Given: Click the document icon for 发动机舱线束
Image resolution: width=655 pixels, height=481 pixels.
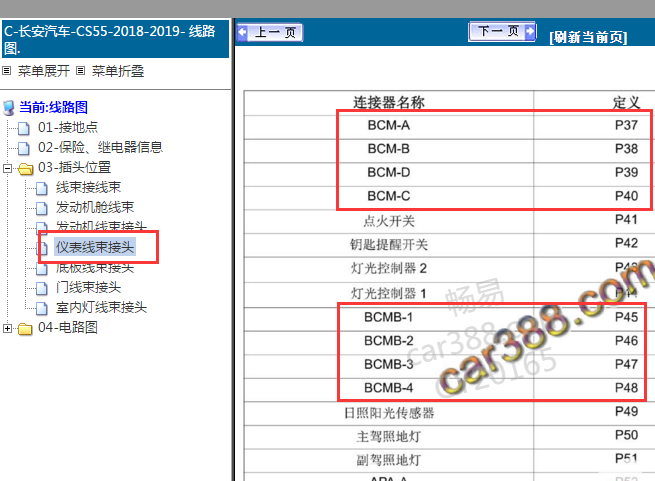Looking at the screenshot, I should tap(41, 209).
